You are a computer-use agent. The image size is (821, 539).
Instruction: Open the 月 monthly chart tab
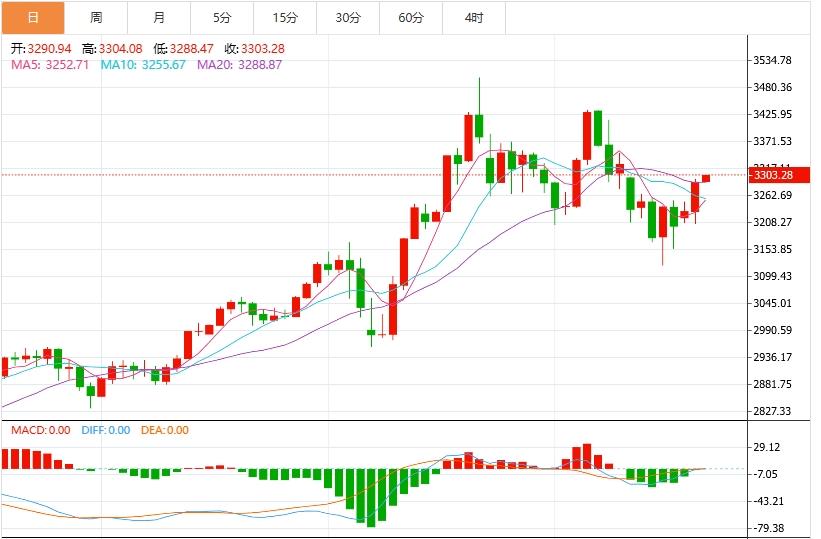point(160,18)
